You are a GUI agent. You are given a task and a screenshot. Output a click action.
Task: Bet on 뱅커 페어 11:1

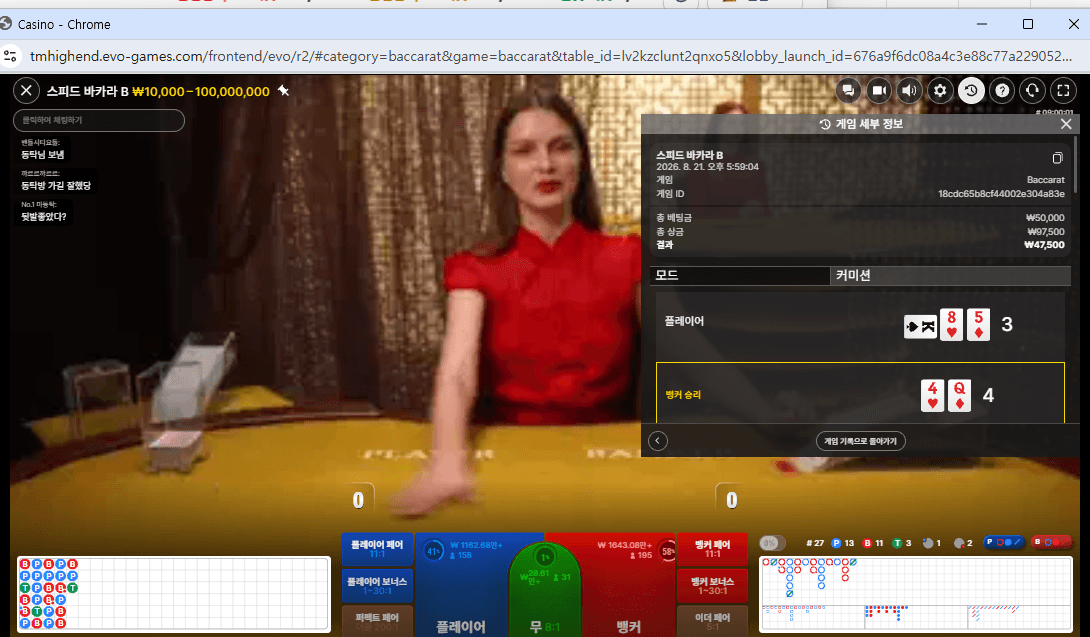[713, 549]
